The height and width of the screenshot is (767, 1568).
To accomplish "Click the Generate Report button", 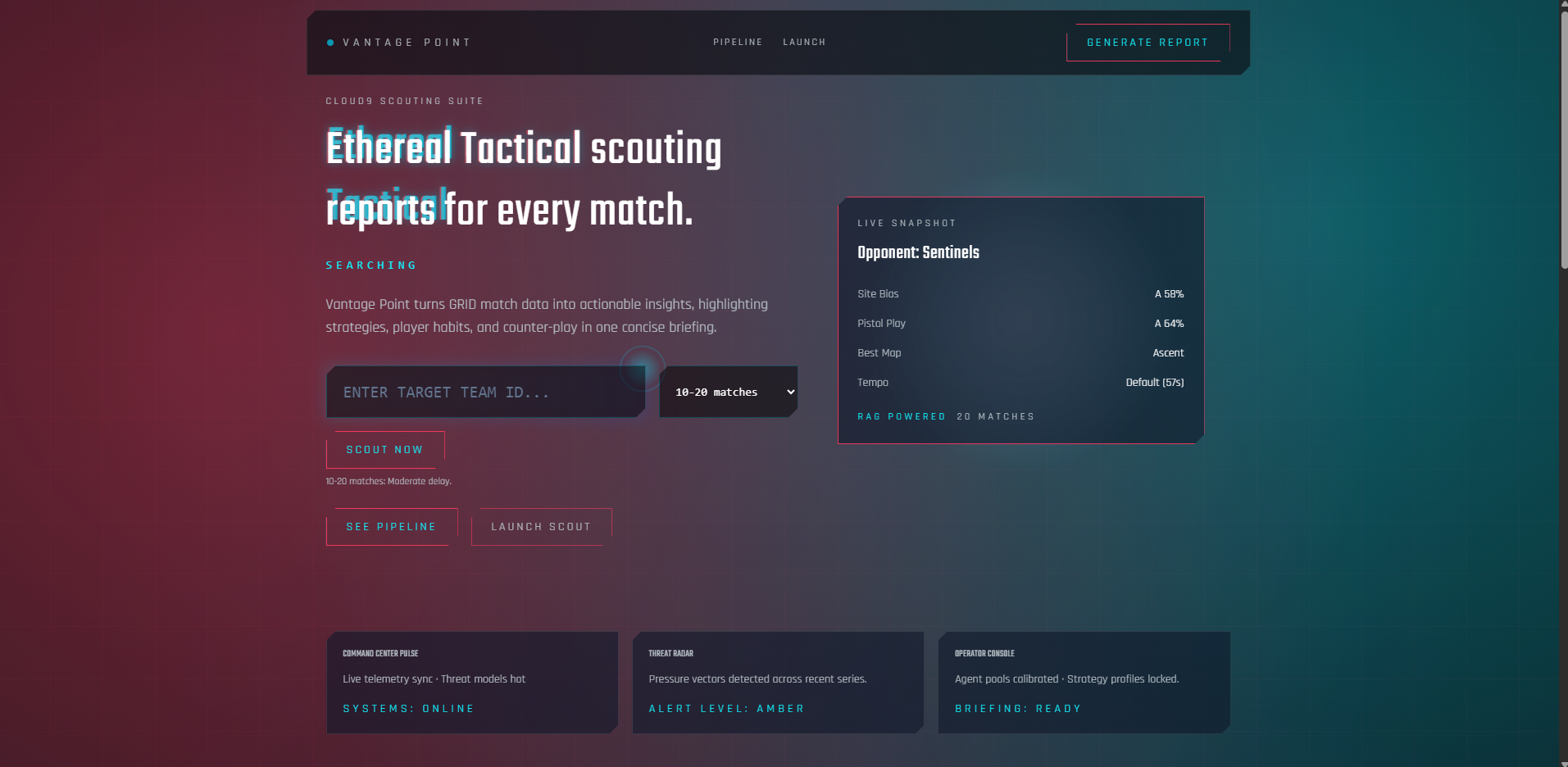I will coord(1148,43).
